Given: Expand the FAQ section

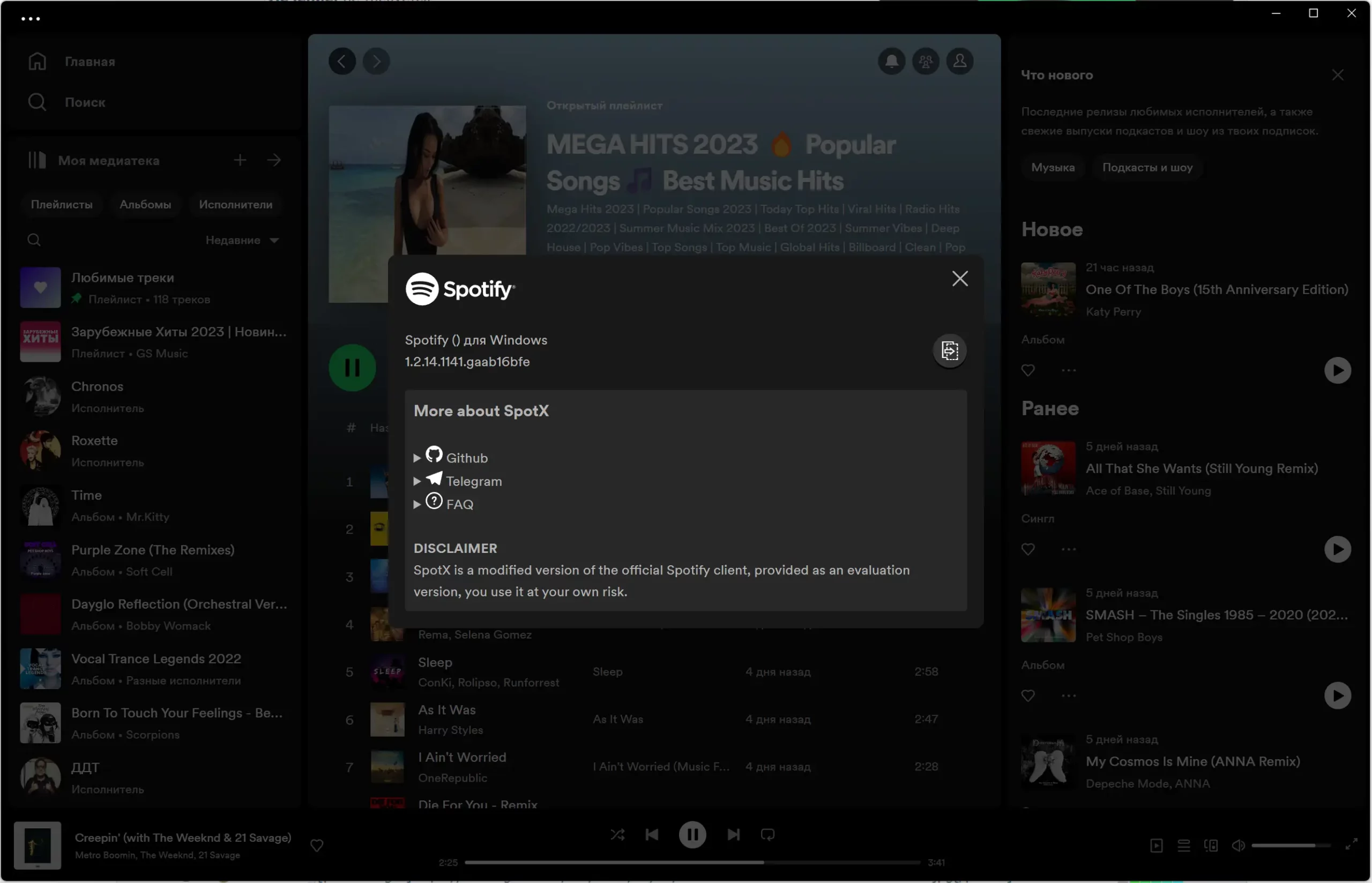Looking at the screenshot, I should click(417, 505).
